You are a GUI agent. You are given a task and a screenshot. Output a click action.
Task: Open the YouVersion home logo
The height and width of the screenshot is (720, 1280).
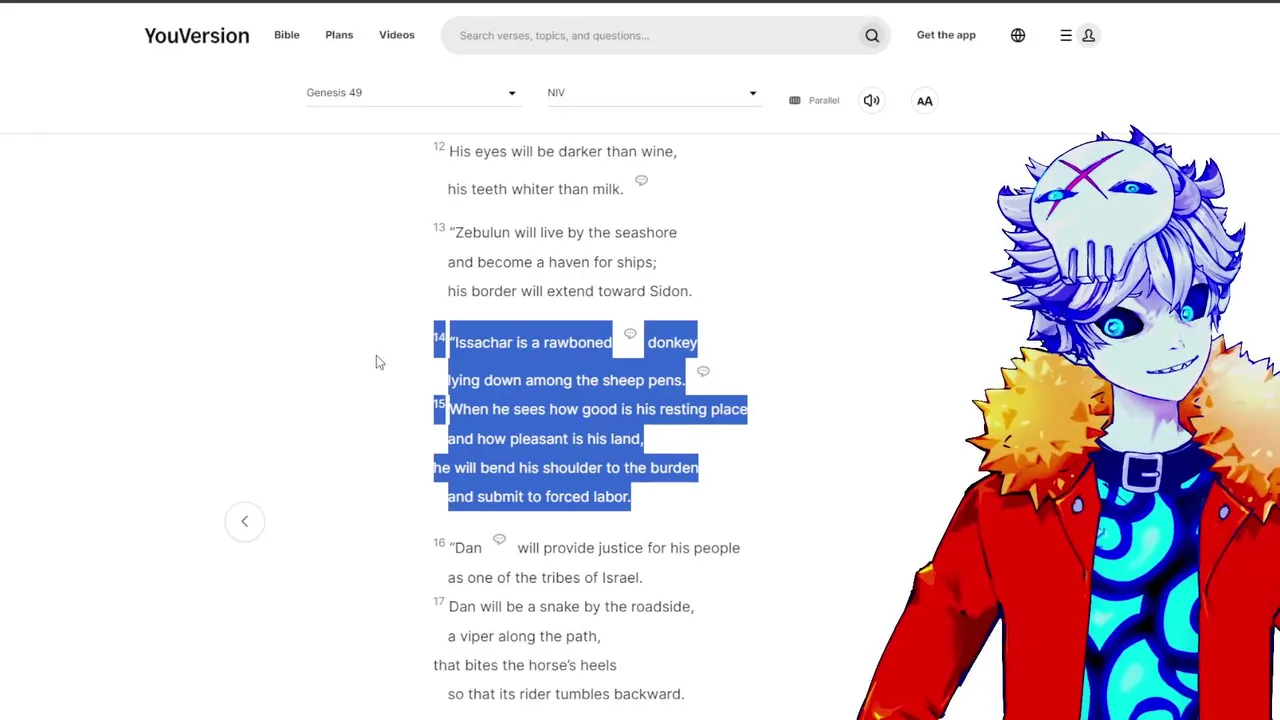point(197,36)
